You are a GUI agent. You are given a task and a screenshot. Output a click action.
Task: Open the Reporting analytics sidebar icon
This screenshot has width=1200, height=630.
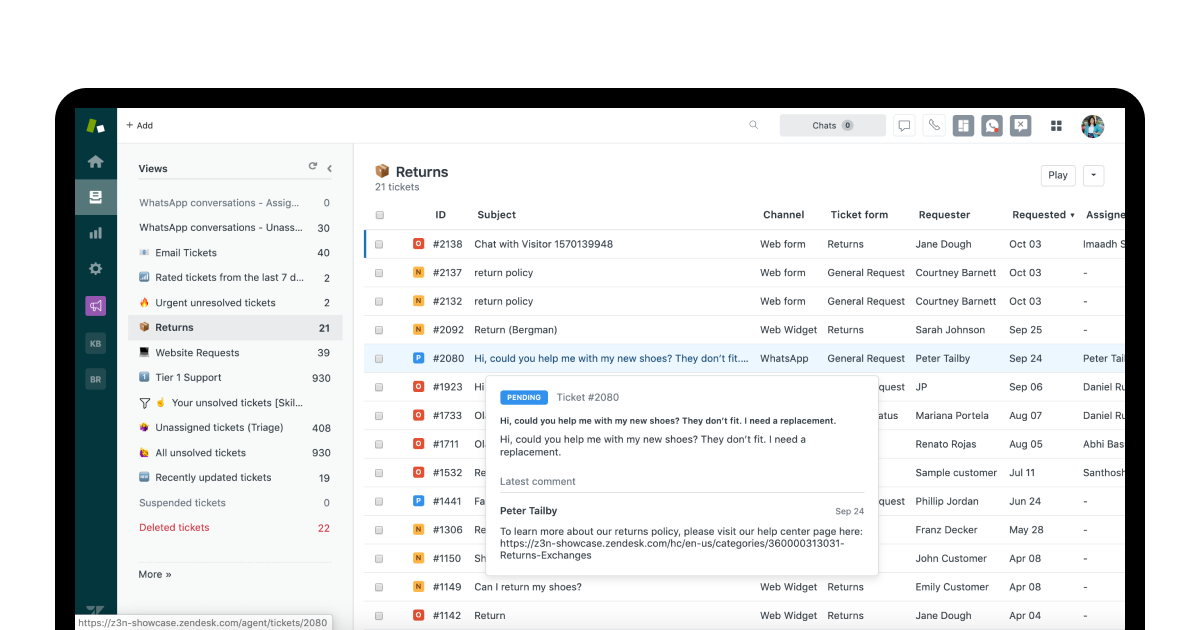(x=95, y=232)
